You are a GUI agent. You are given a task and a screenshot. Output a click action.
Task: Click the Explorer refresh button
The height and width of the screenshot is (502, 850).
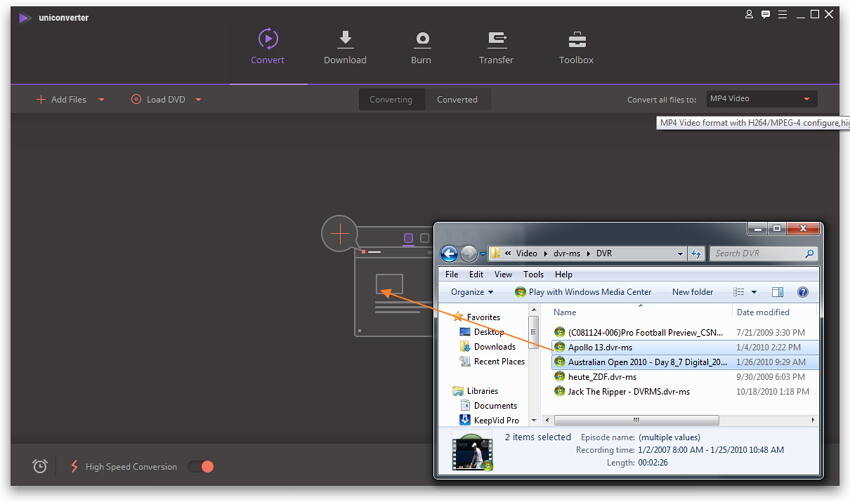[x=696, y=254]
